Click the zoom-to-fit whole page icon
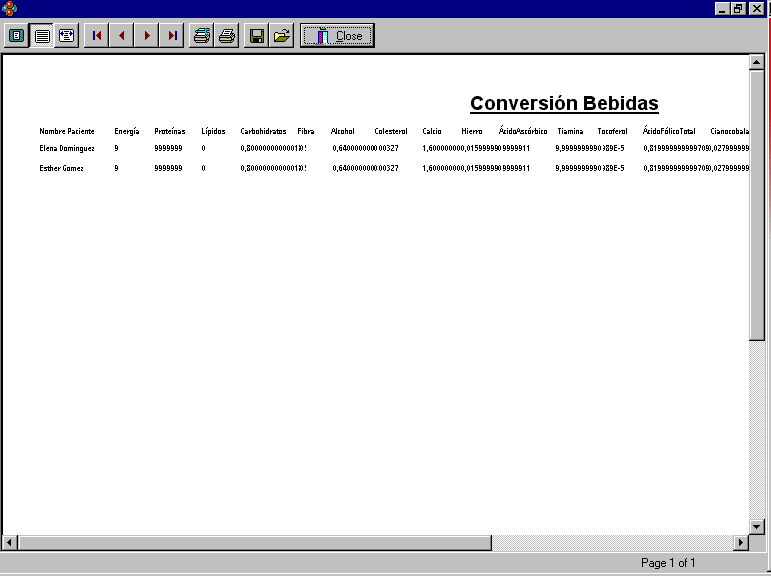The image size is (771, 576). pos(17,36)
